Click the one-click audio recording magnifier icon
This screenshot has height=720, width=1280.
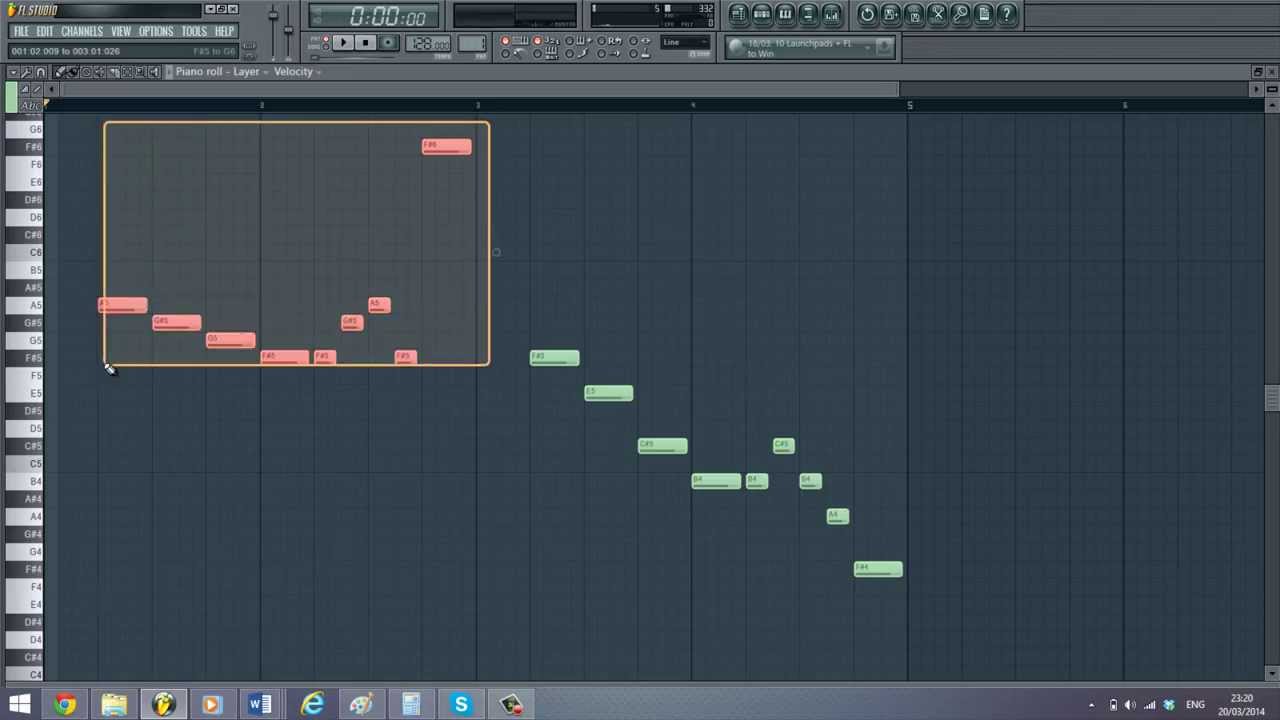click(x=960, y=14)
